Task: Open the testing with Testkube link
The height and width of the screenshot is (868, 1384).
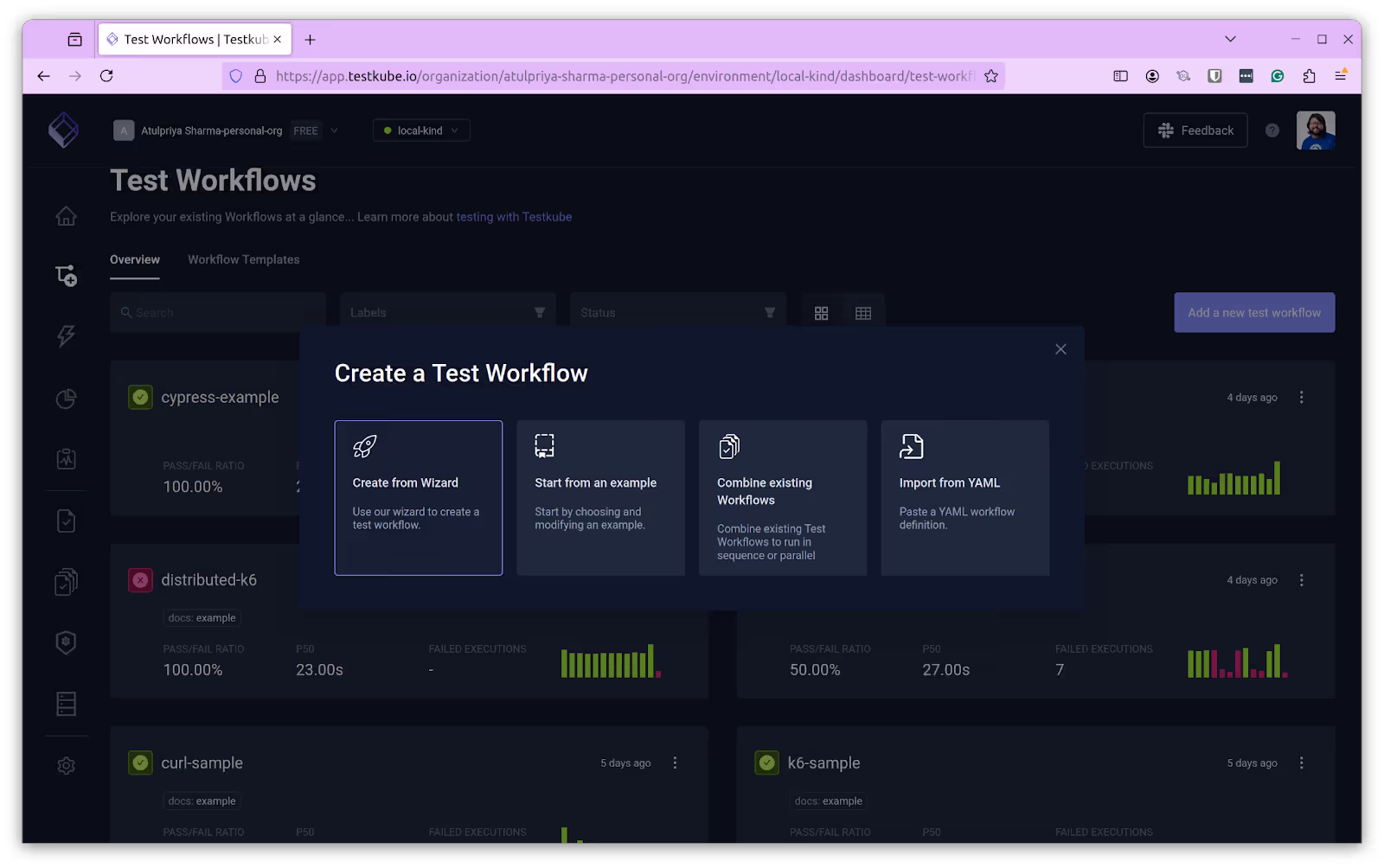Action: (x=514, y=217)
